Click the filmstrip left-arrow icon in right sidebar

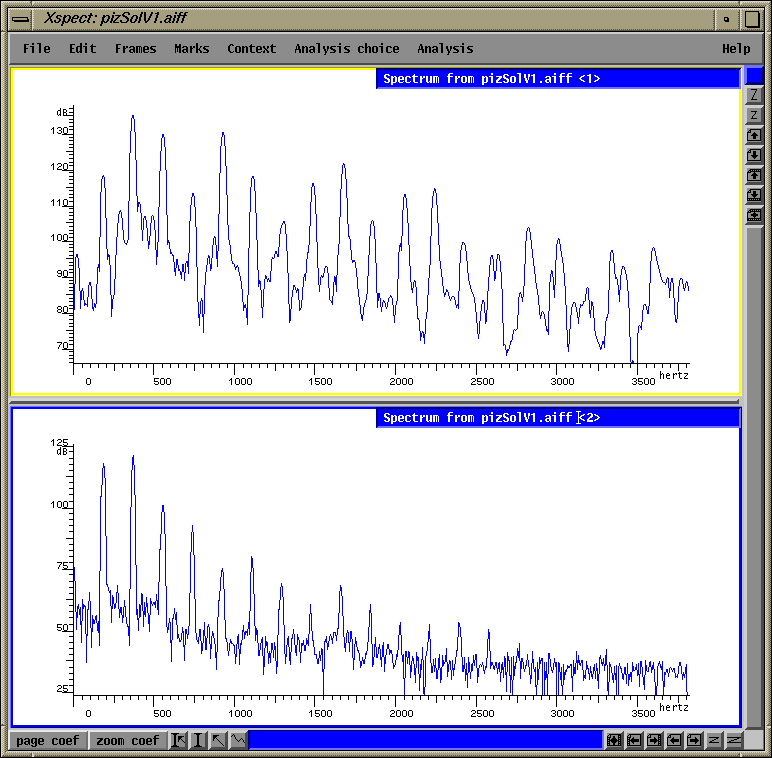pos(754,215)
